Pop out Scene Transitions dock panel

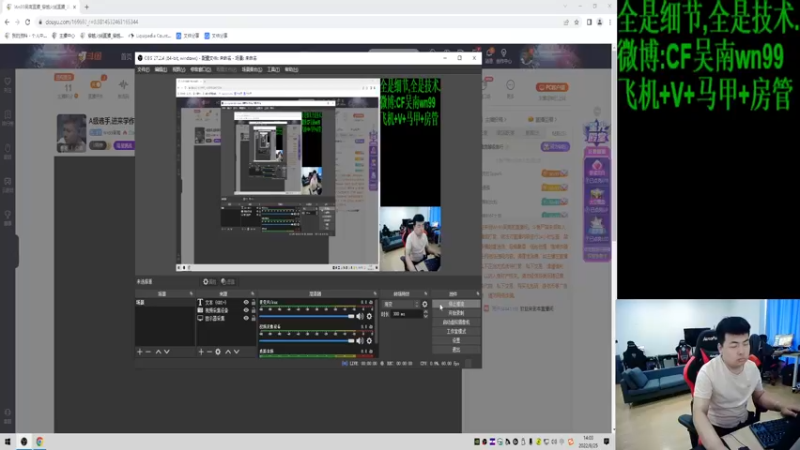tap(426, 294)
